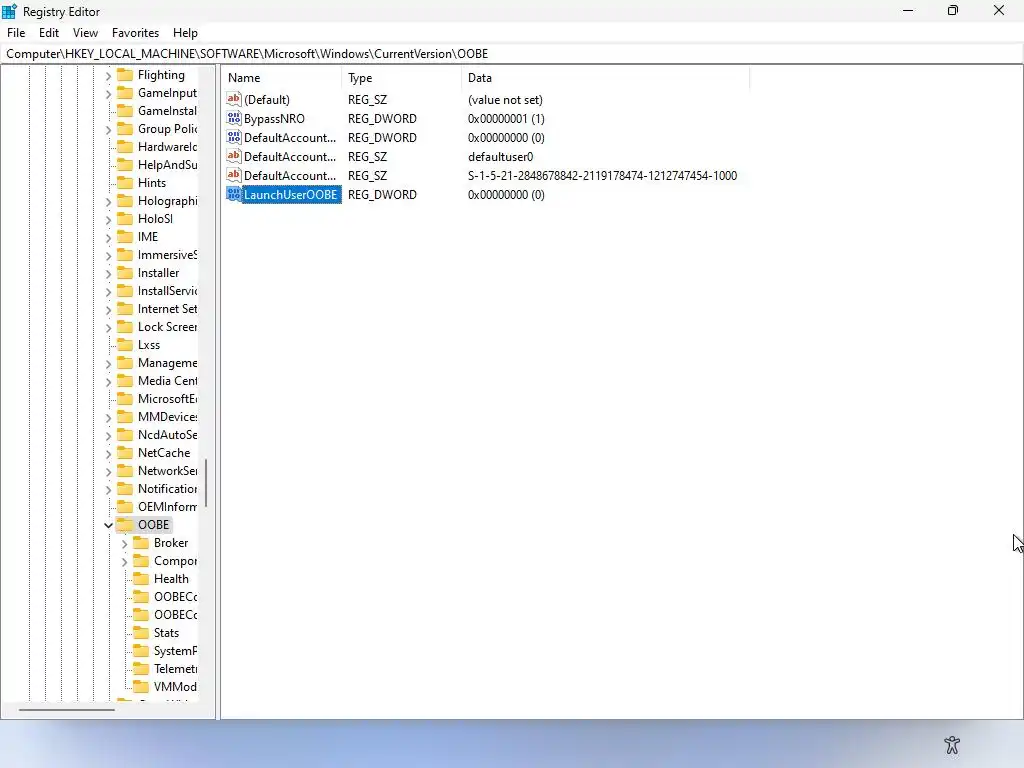
Task: Select the Health subkey
Action: 171,579
